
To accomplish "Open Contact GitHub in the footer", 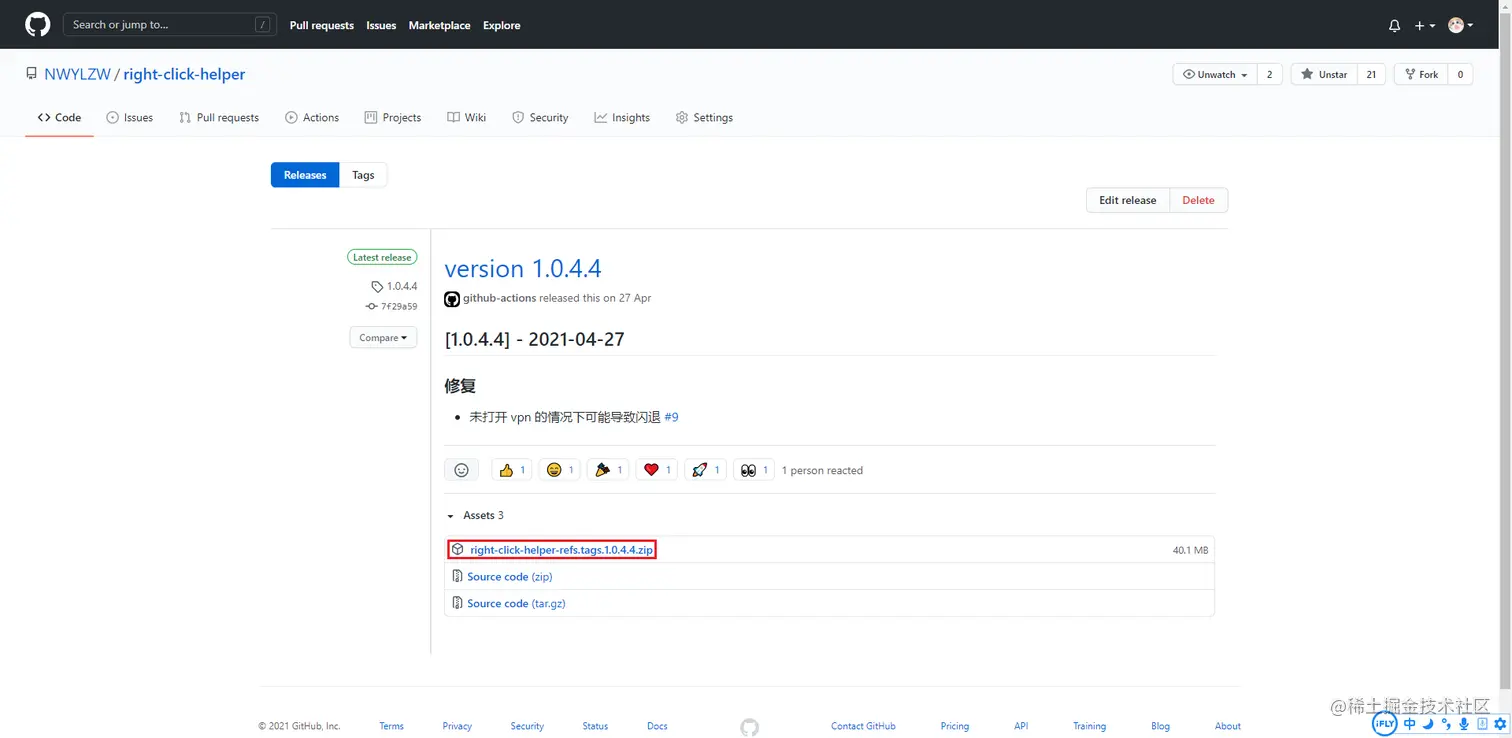I will 863,726.
